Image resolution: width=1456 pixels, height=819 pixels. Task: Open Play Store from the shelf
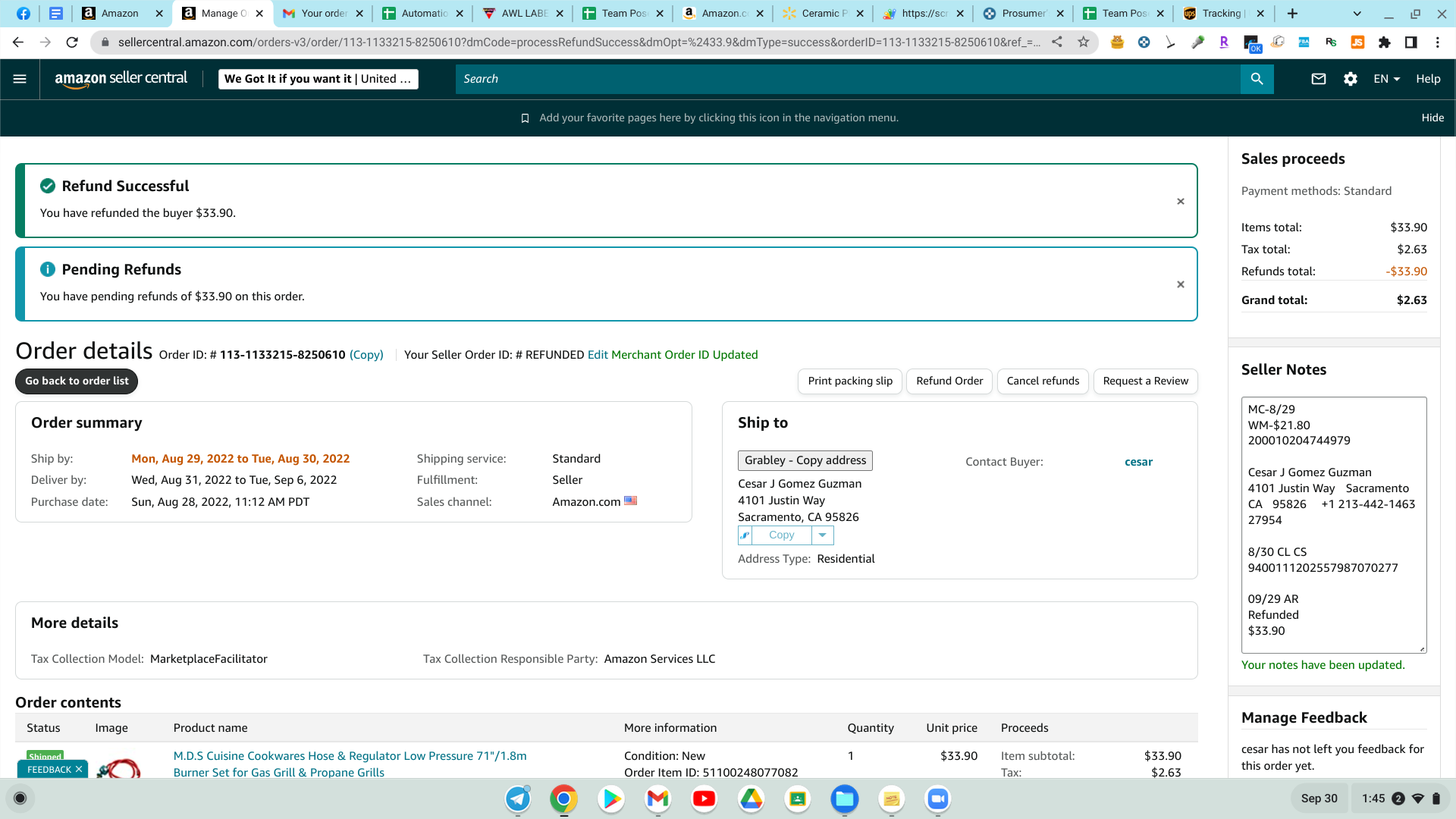[610, 799]
